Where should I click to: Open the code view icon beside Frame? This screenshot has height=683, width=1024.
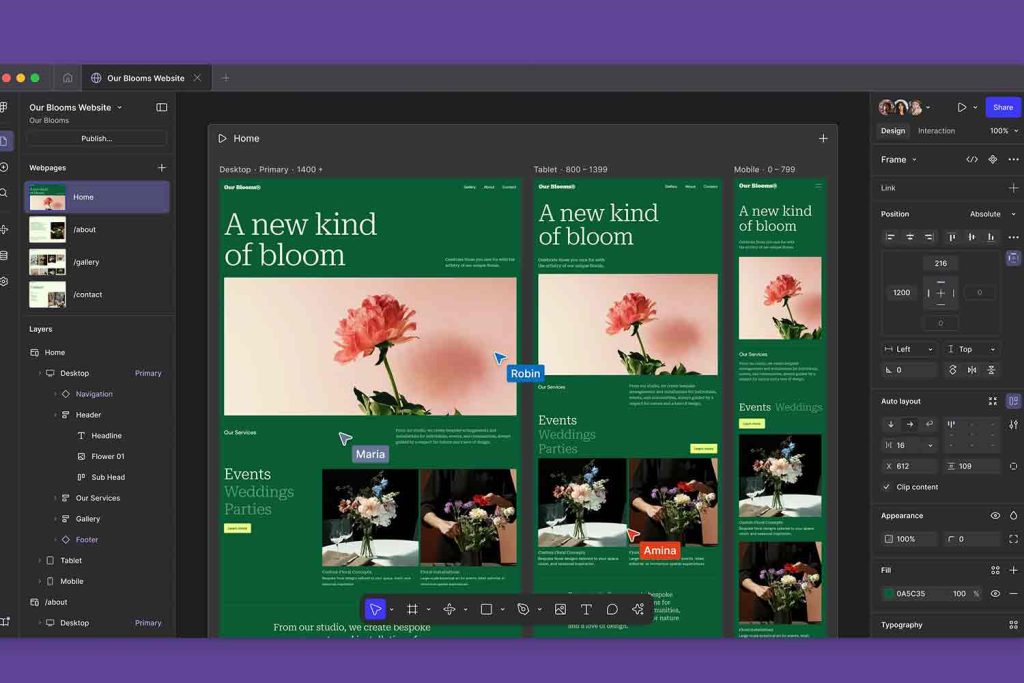coord(971,159)
